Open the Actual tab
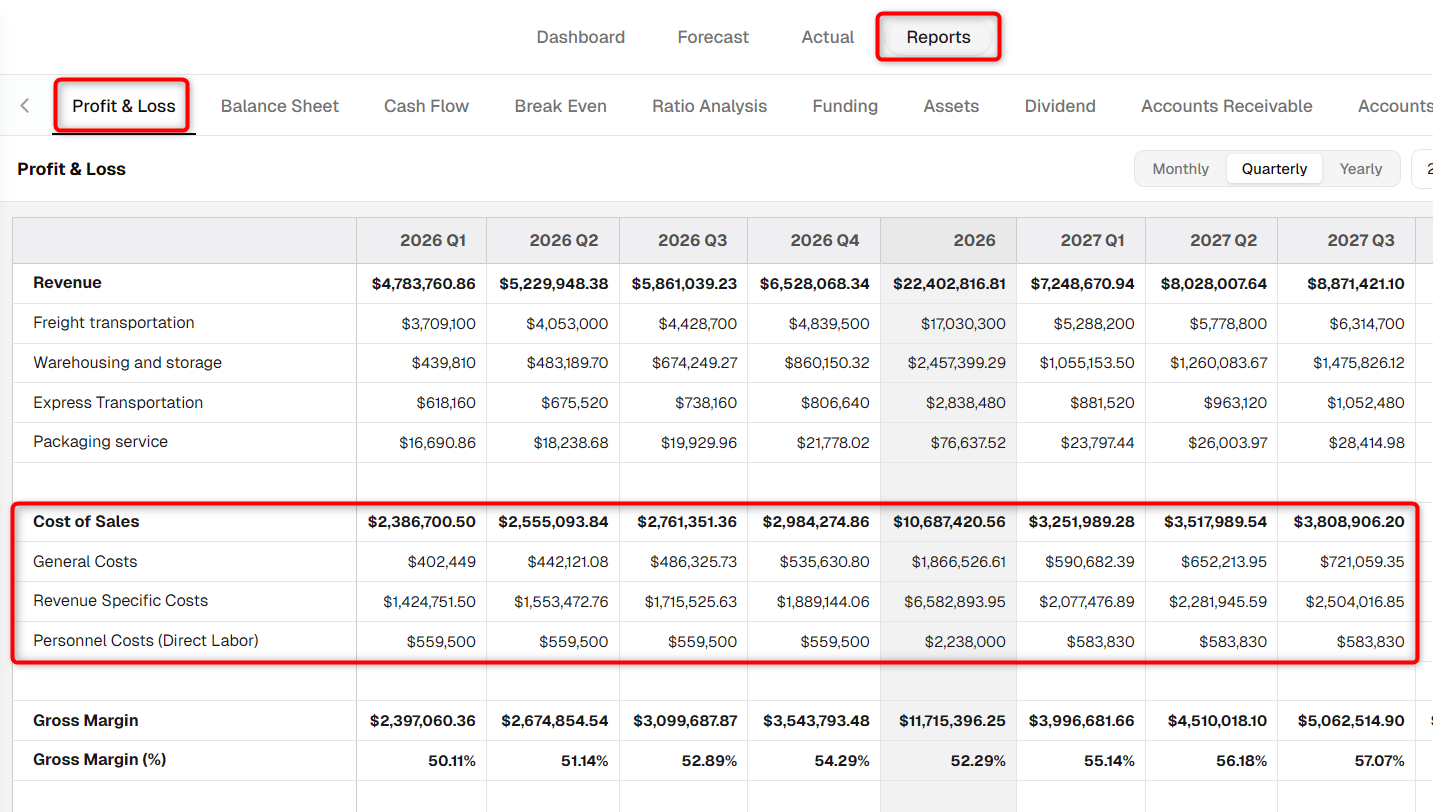The image size is (1433, 812). pyautogui.click(x=828, y=37)
